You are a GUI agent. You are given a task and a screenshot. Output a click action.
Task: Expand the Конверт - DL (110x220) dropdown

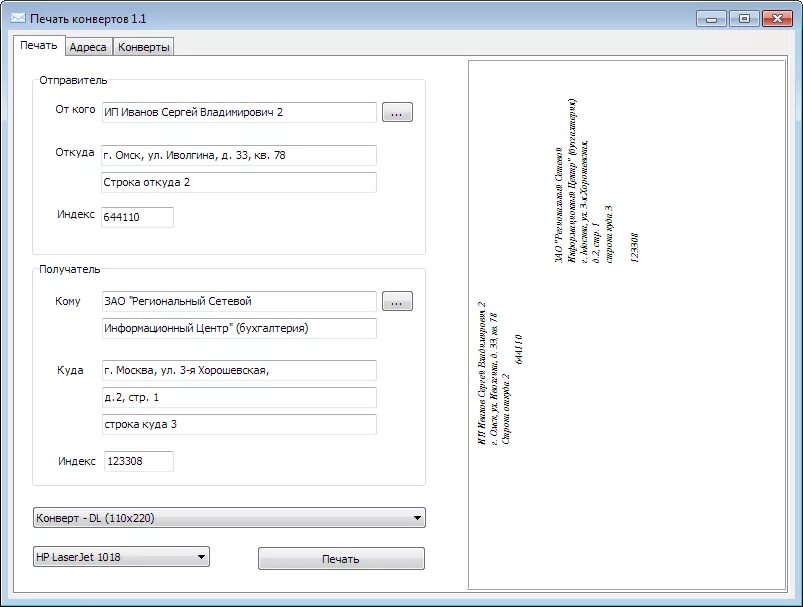(229, 518)
